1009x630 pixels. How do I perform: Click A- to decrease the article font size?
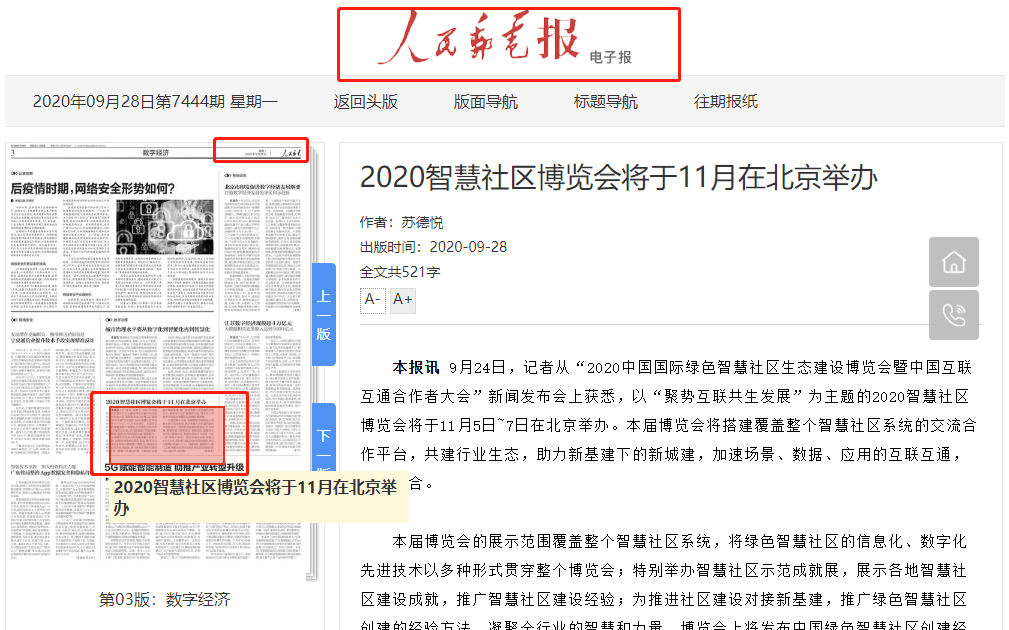(x=372, y=300)
